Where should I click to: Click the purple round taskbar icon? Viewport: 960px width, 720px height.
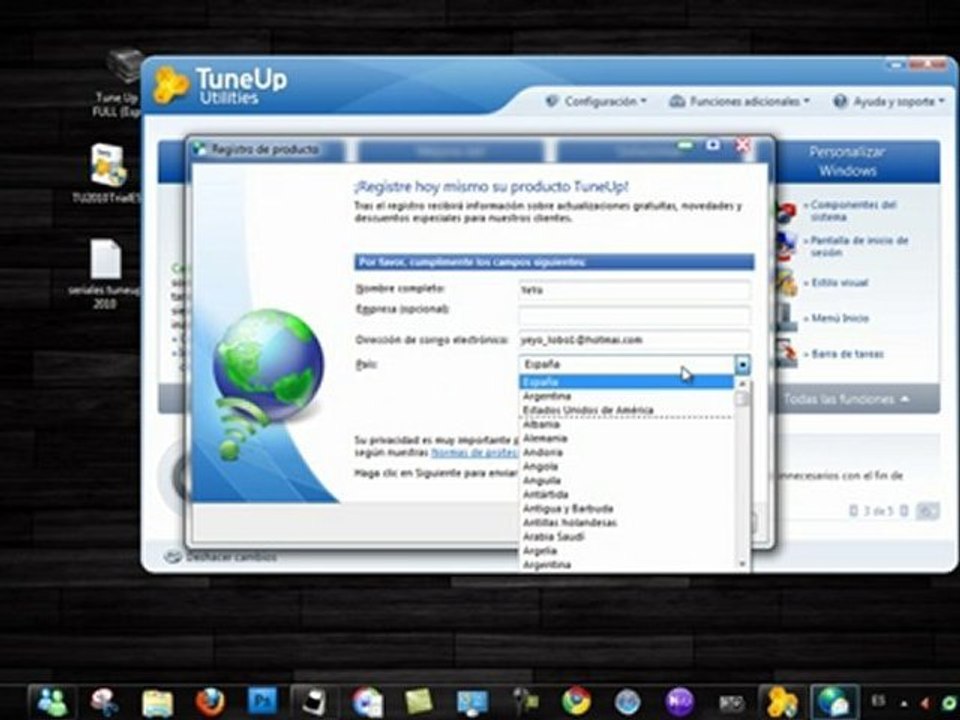click(680, 702)
